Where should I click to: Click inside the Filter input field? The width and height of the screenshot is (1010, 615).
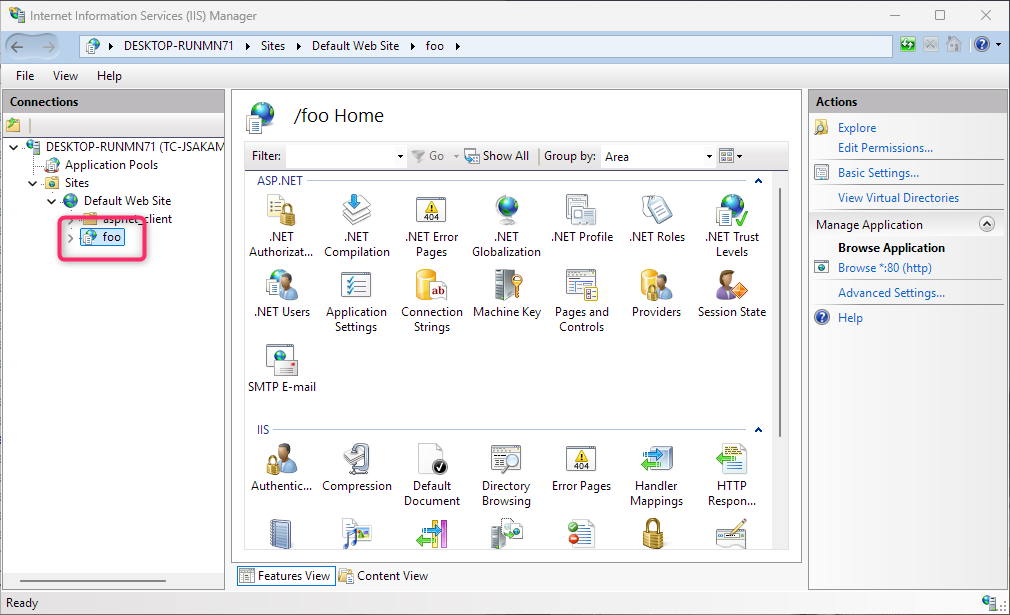[x=345, y=156]
